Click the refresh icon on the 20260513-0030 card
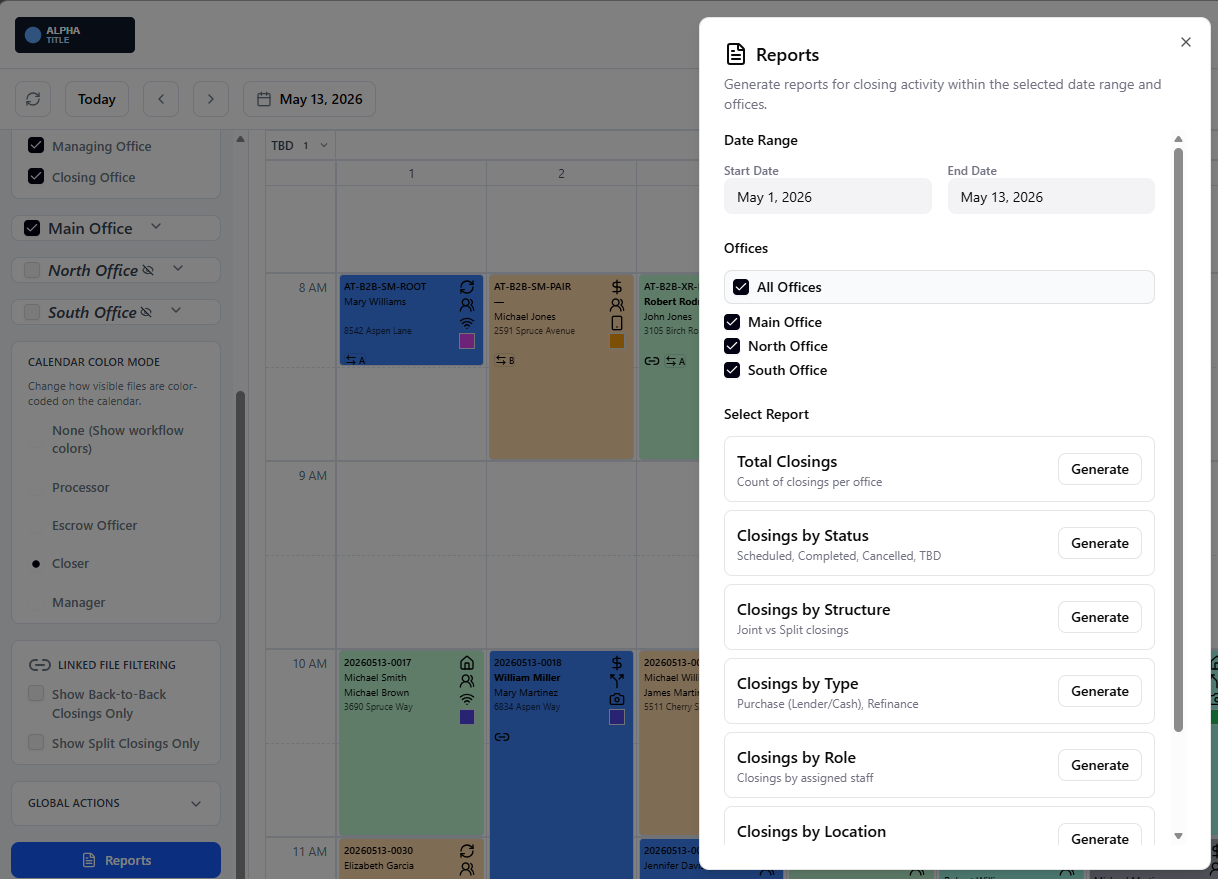 click(x=467, y=851)
